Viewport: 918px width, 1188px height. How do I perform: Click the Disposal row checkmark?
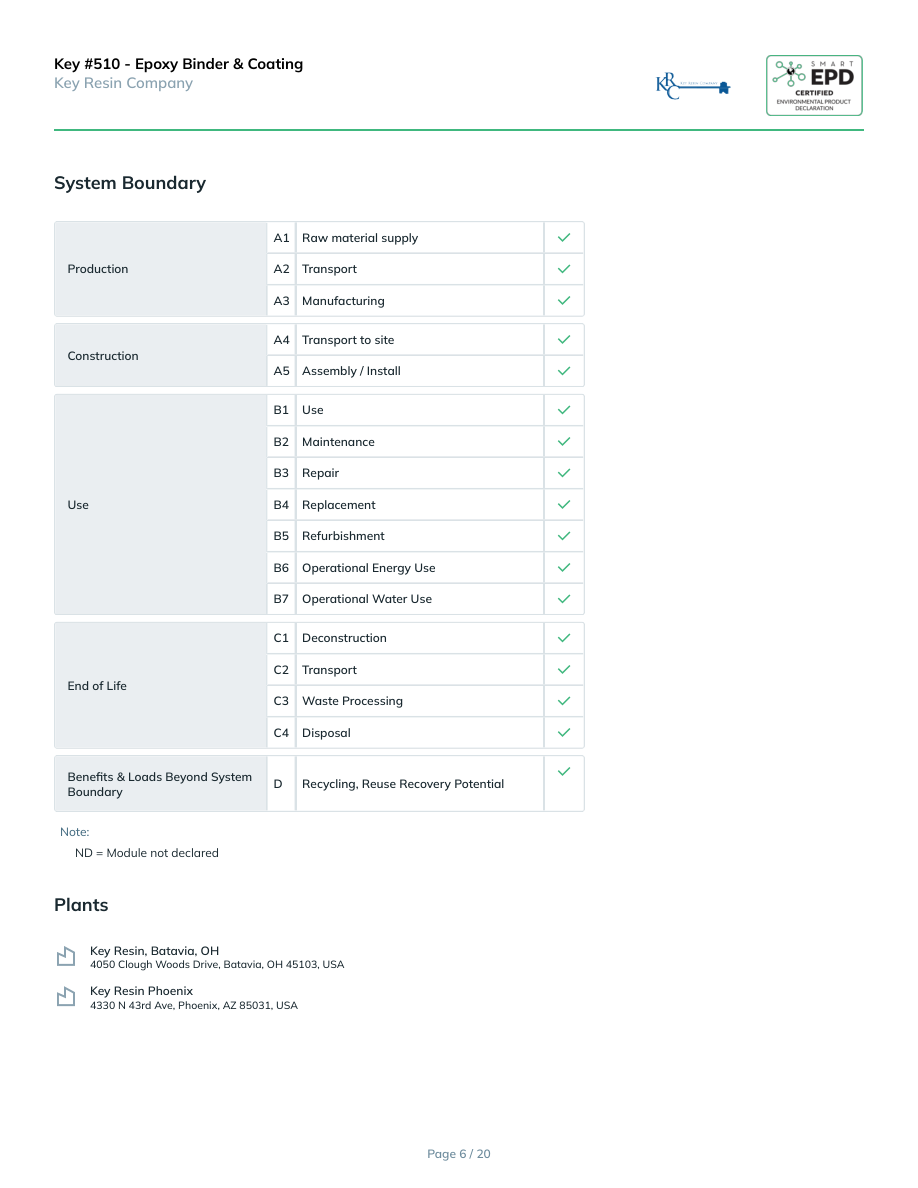click(564, 733)
